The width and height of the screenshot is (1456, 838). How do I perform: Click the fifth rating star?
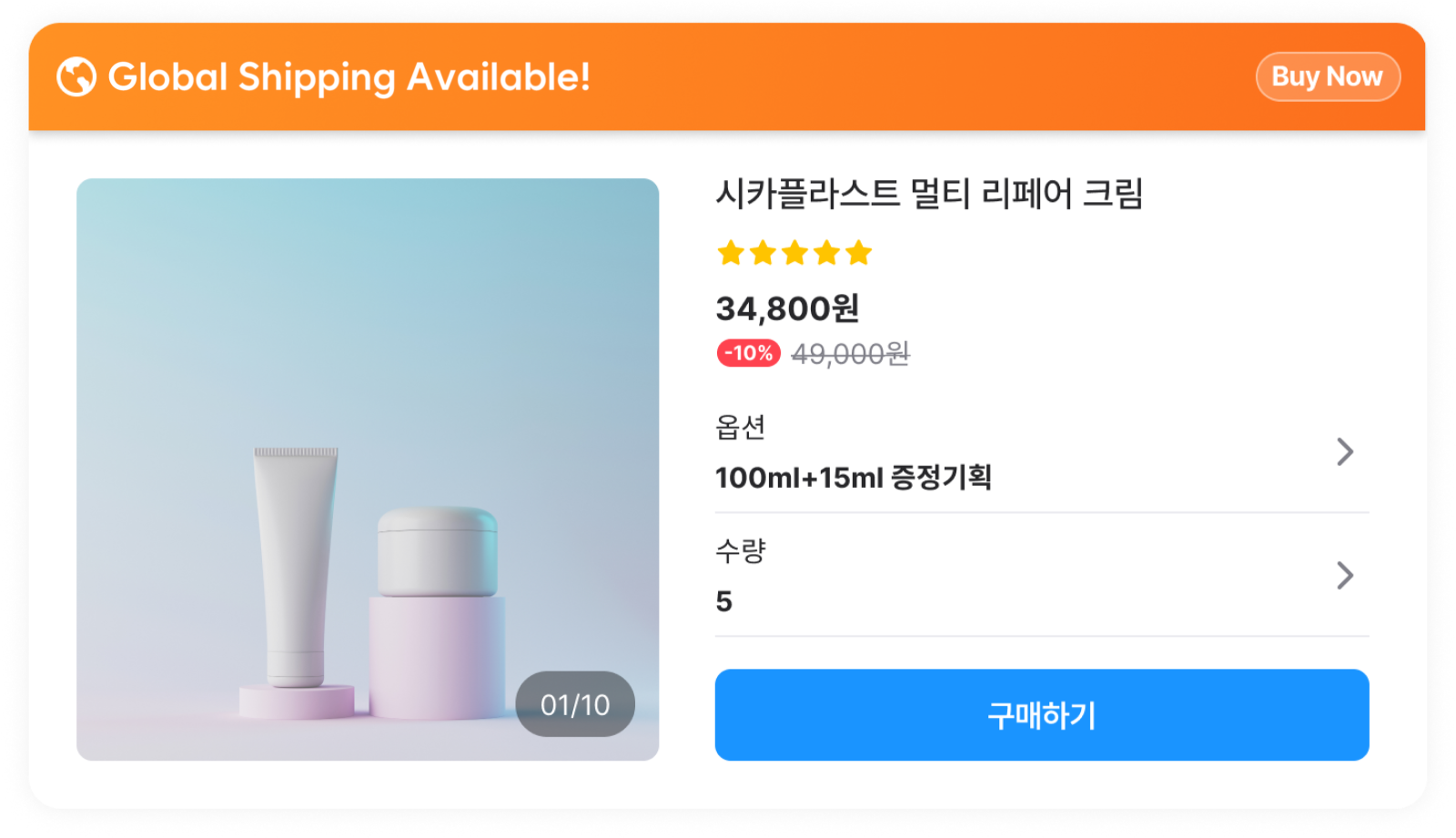pos(858,253)
